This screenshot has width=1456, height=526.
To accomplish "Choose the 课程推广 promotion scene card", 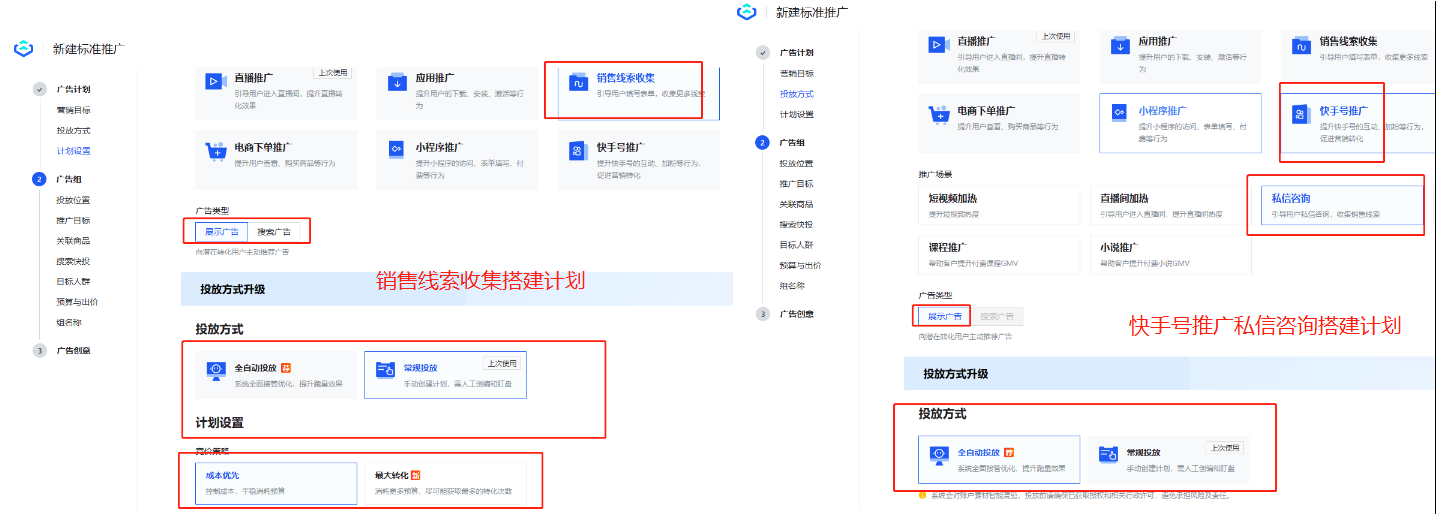I will tap(1000, 254).
